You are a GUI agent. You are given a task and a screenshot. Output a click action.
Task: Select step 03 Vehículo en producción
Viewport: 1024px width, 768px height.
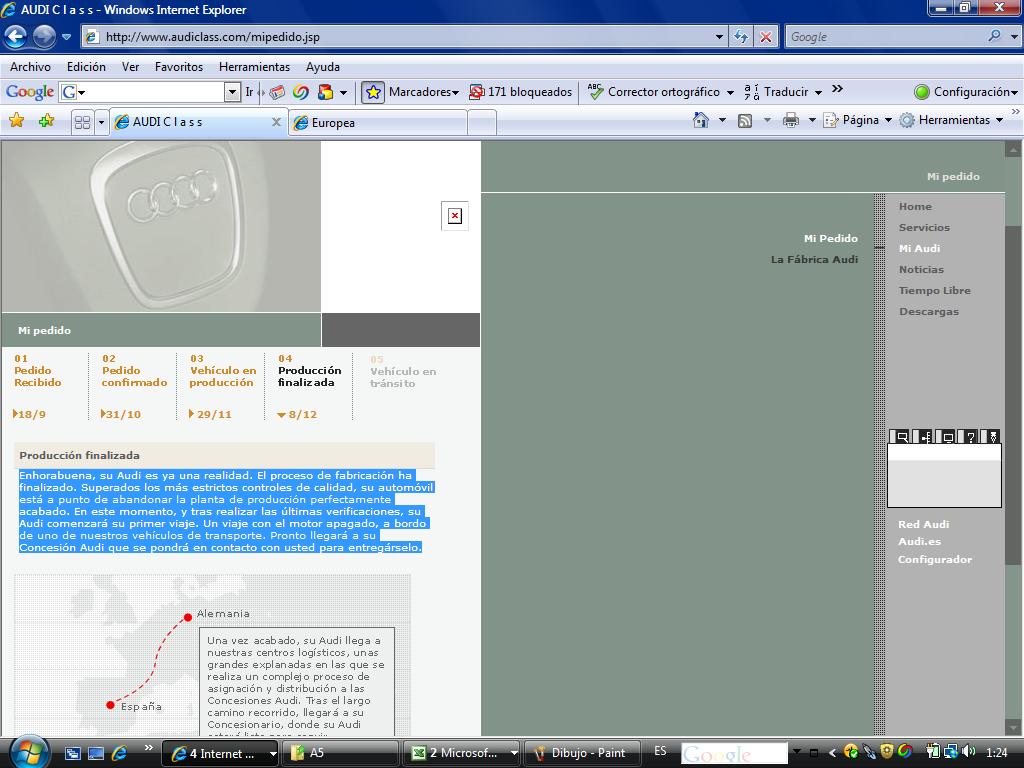223,371
